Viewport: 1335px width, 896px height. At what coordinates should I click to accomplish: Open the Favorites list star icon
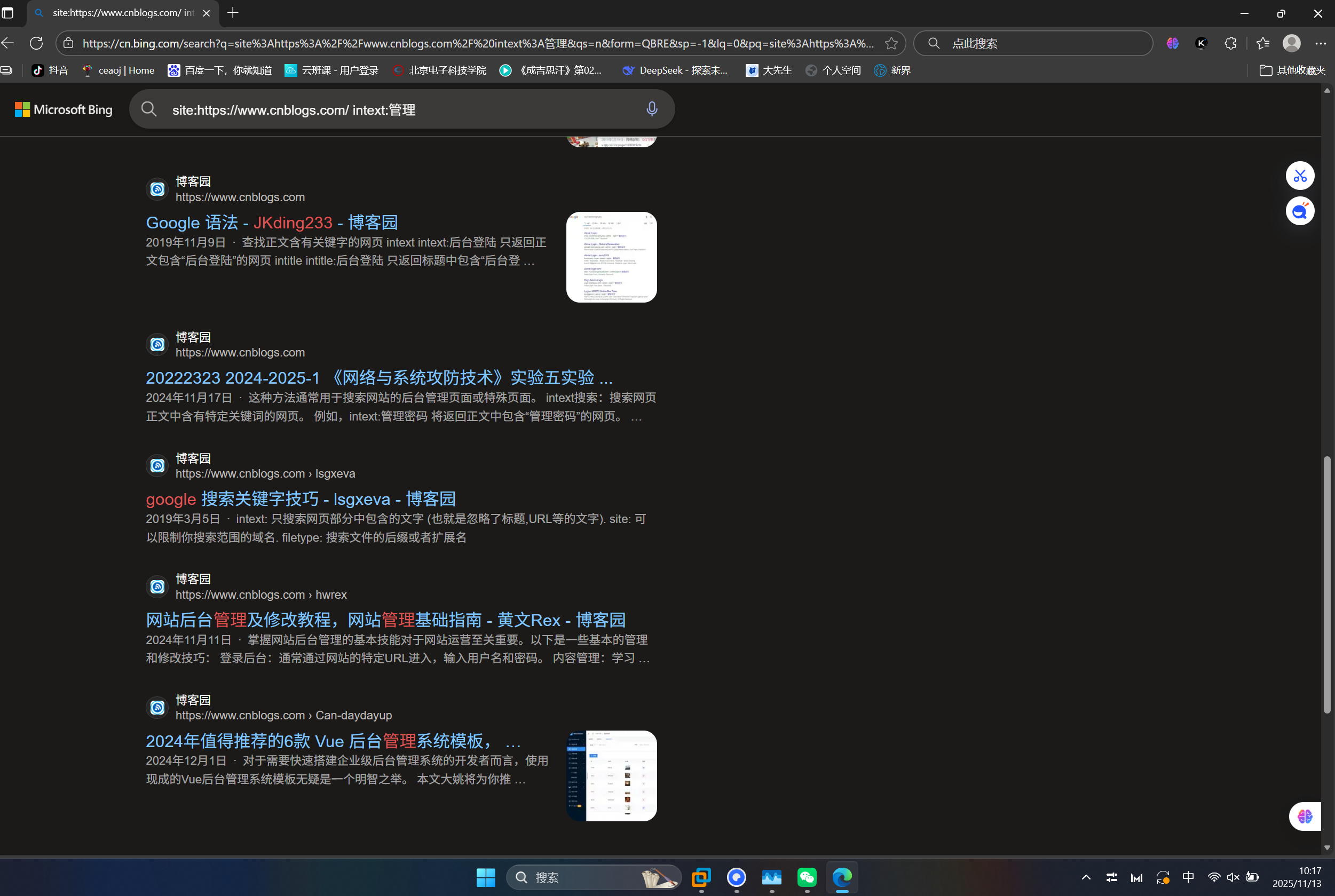tap(1262, 43)
